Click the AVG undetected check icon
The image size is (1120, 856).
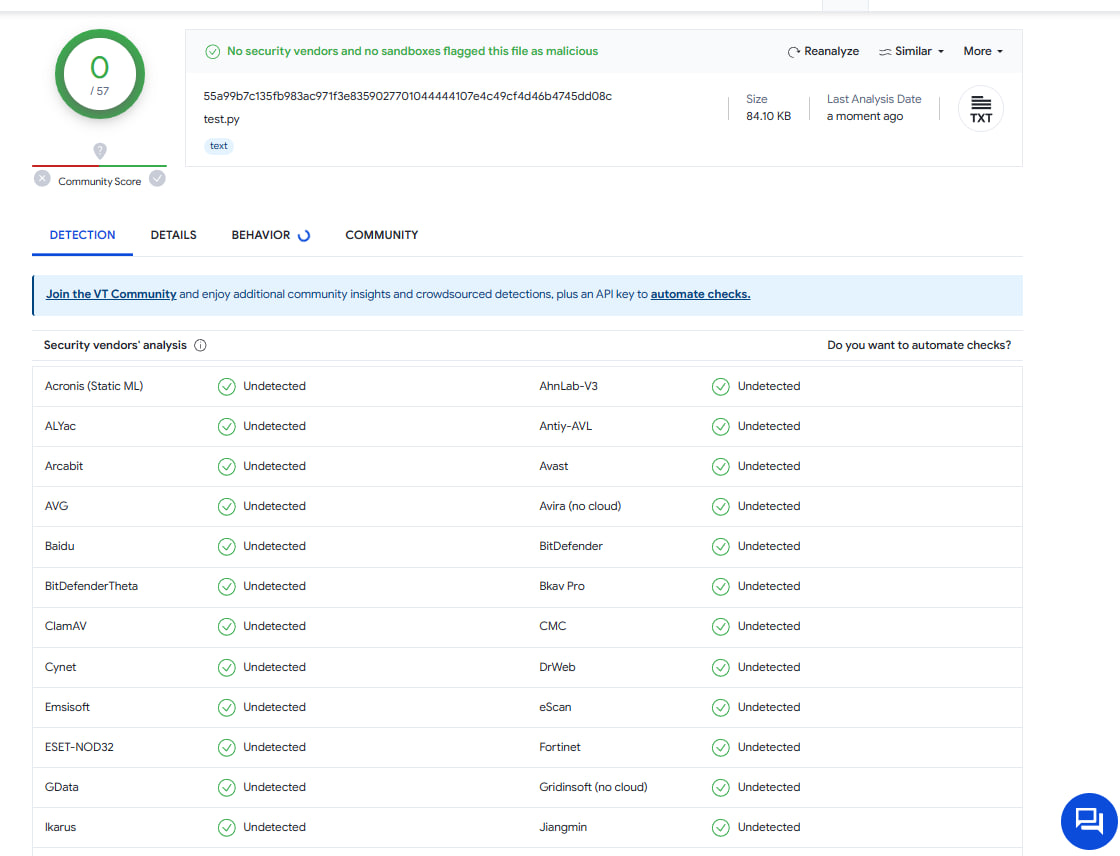(226, 507)
